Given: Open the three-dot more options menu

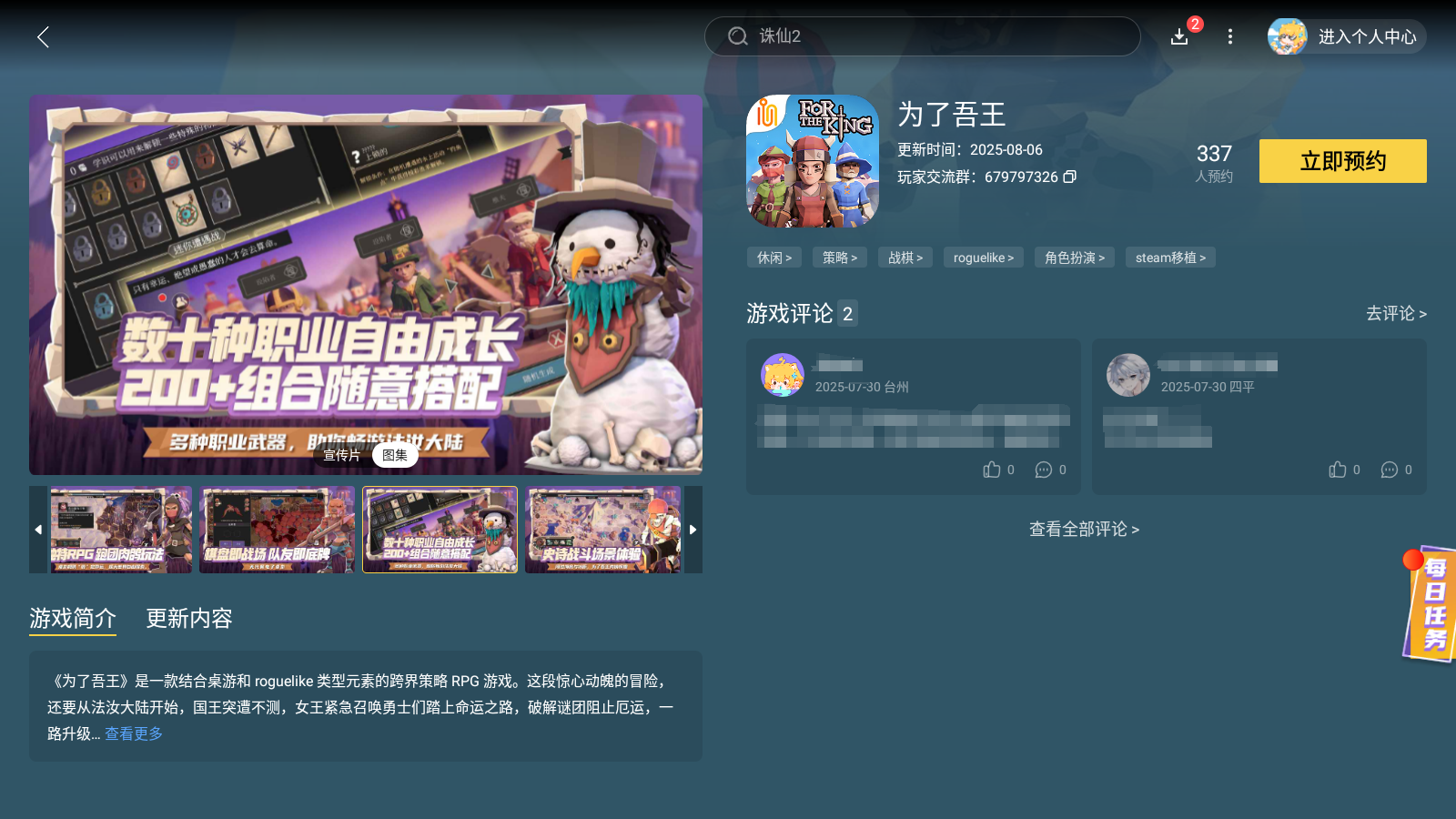Looking at the screenshot, I should [1230, 36].
